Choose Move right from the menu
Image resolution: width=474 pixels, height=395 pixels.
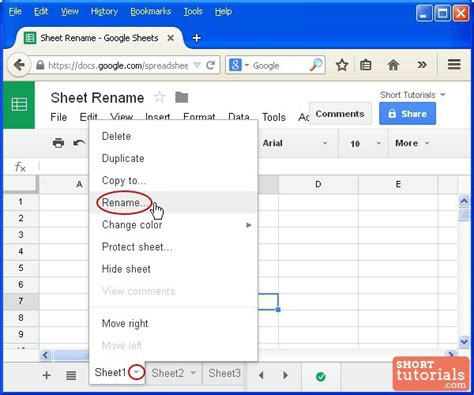[x=173, y=323]
